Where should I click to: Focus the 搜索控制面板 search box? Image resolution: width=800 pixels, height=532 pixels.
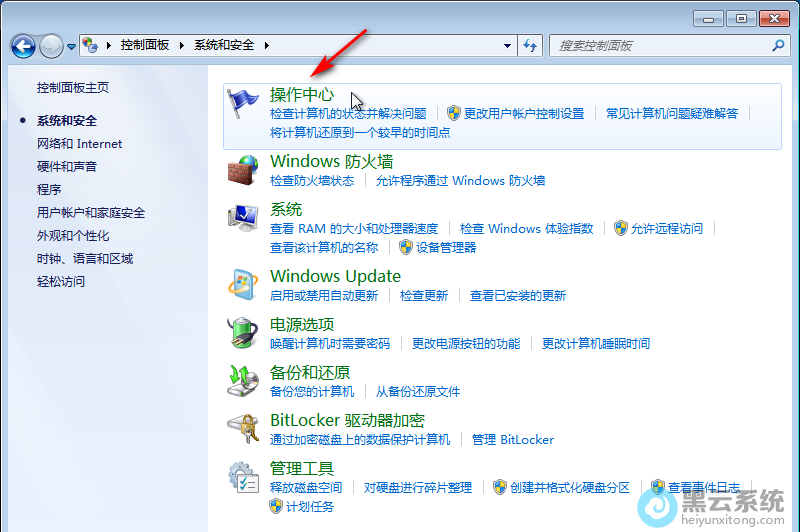tap(660, 46)
